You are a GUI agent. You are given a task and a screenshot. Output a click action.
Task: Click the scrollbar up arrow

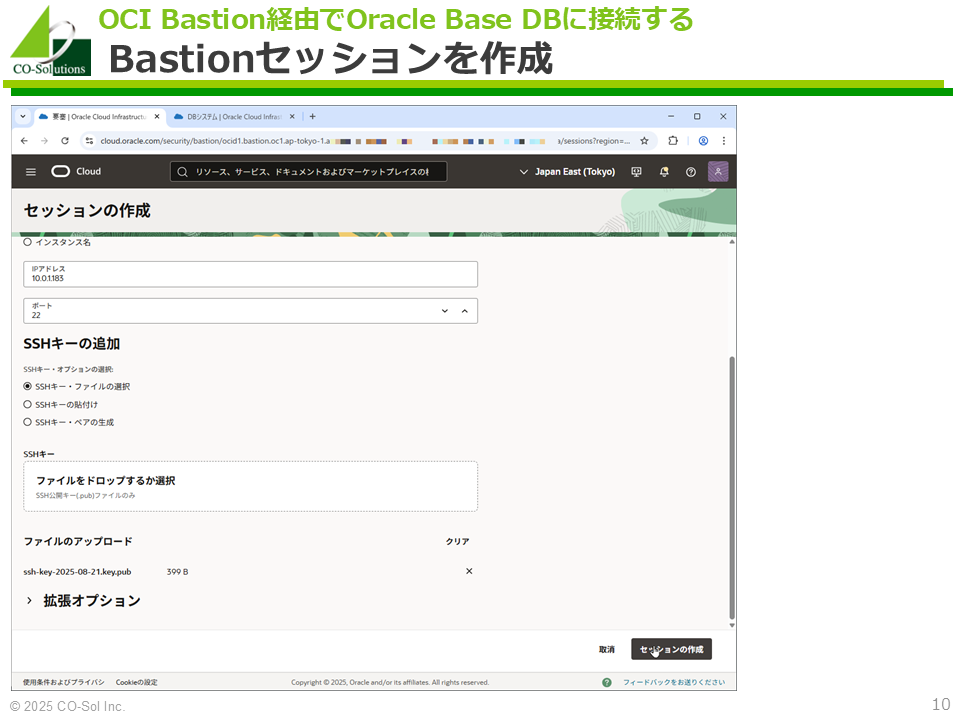(x=732, y=242)
